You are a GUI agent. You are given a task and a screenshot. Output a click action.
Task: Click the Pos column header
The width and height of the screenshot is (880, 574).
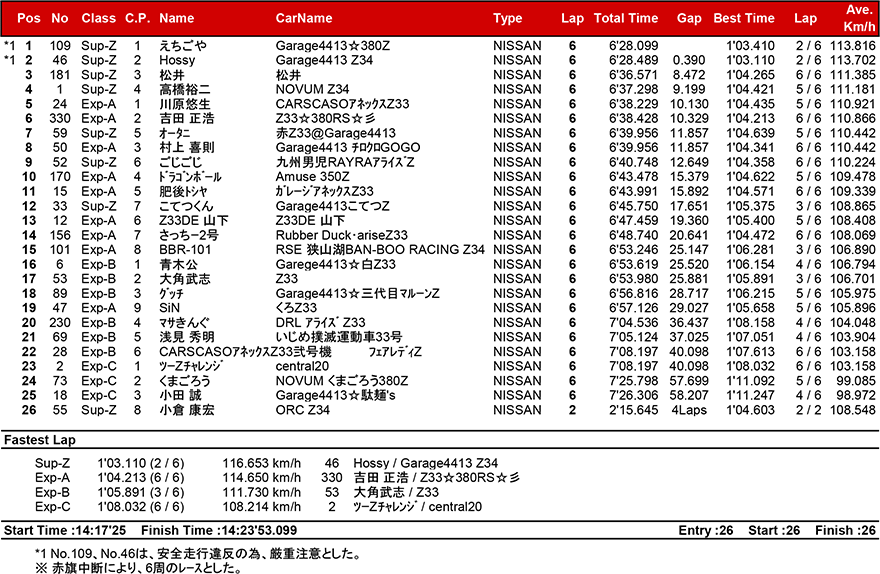tap(29, 18)
